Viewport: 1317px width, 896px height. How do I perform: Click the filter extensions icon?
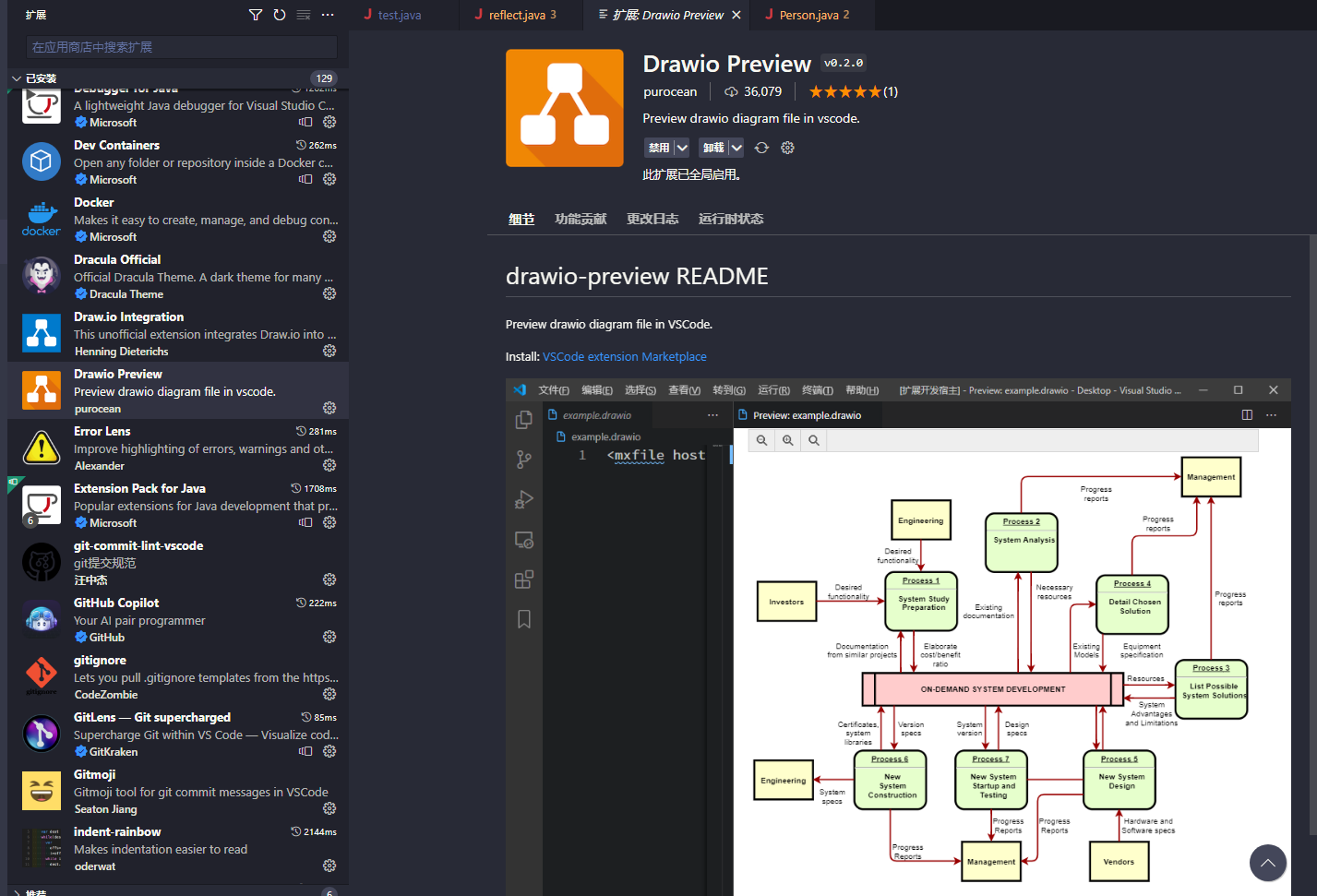[x=256, y=15]
